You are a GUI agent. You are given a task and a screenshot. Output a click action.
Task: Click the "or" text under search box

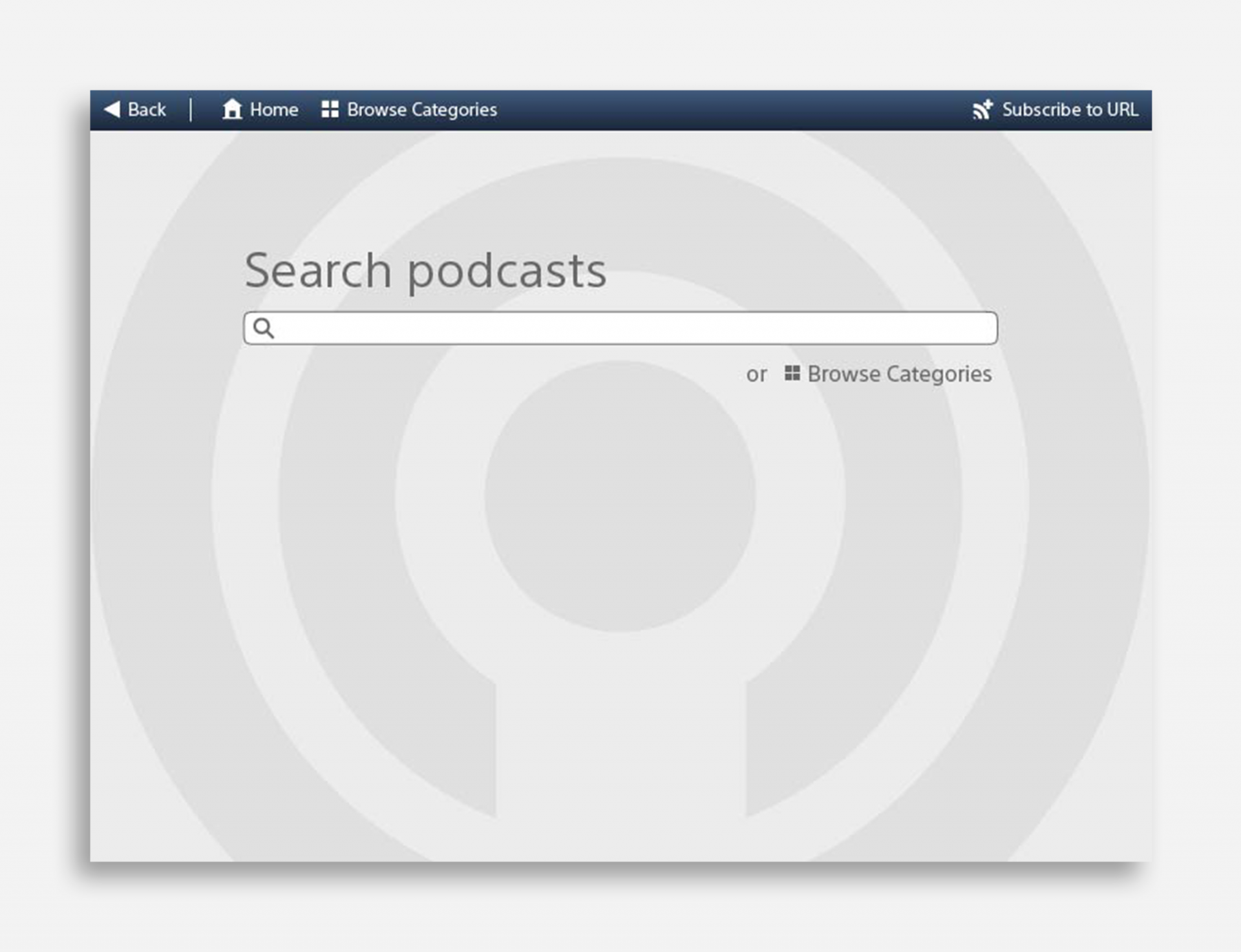click(756, 375)
